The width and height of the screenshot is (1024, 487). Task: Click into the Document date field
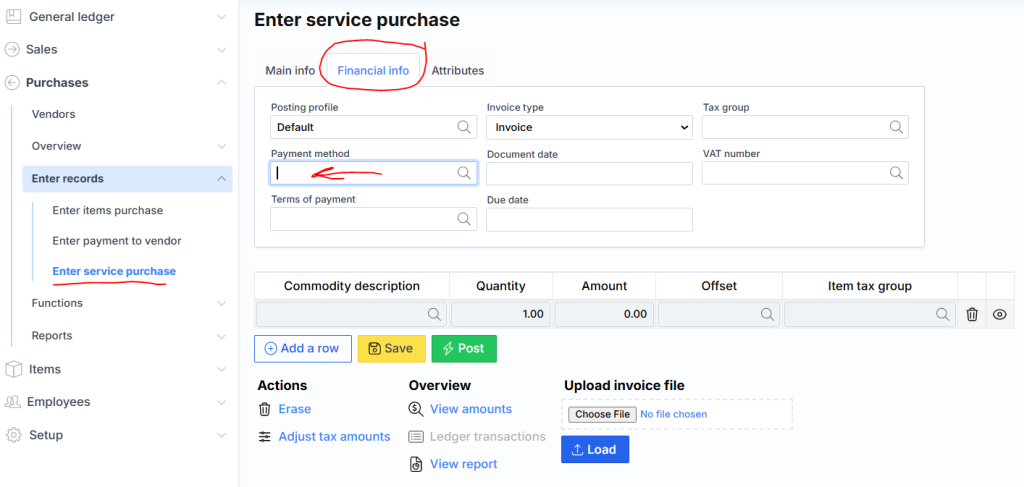(589, 174)
